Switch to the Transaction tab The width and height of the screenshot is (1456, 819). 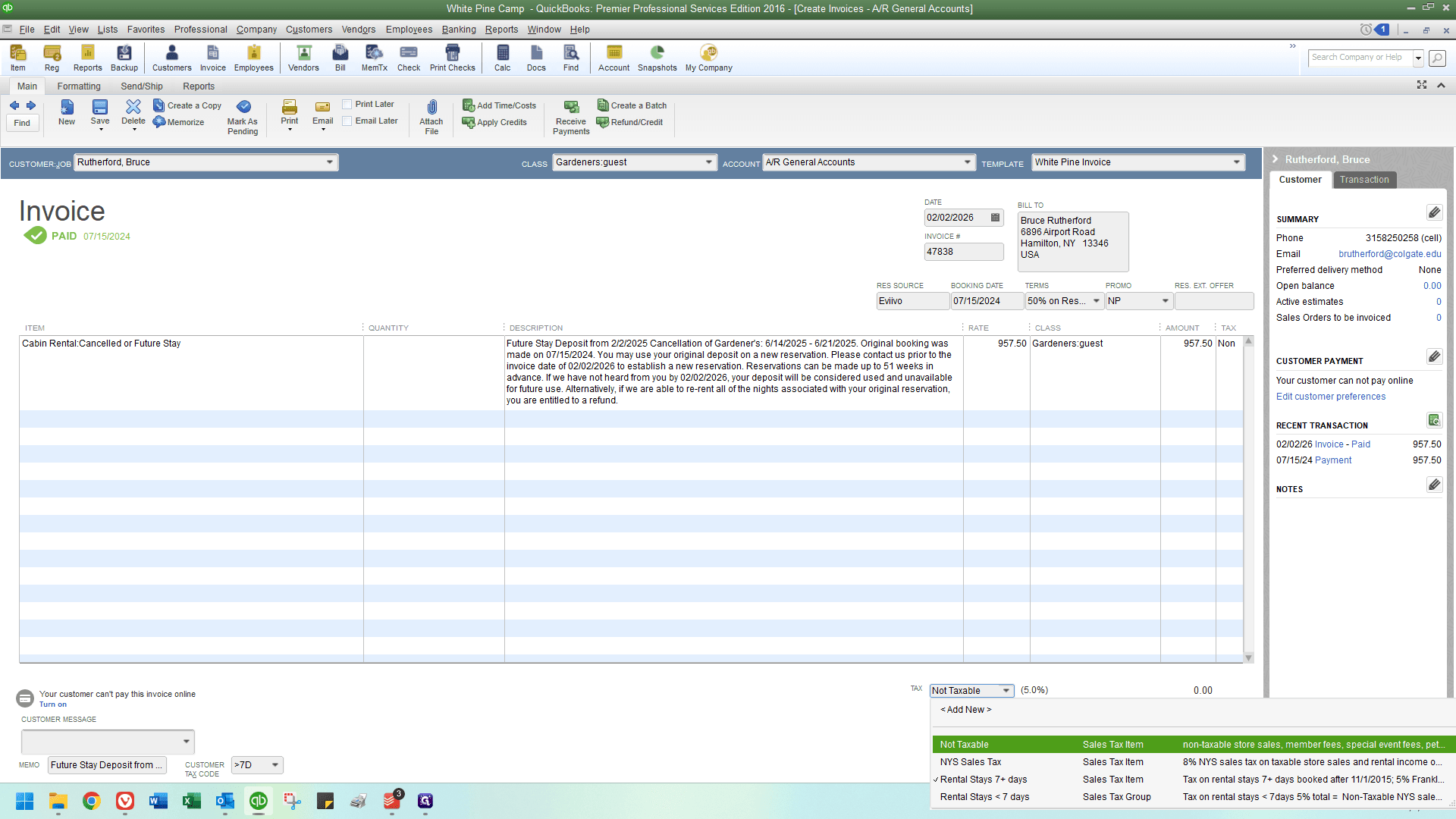(x=1364, y=180)
